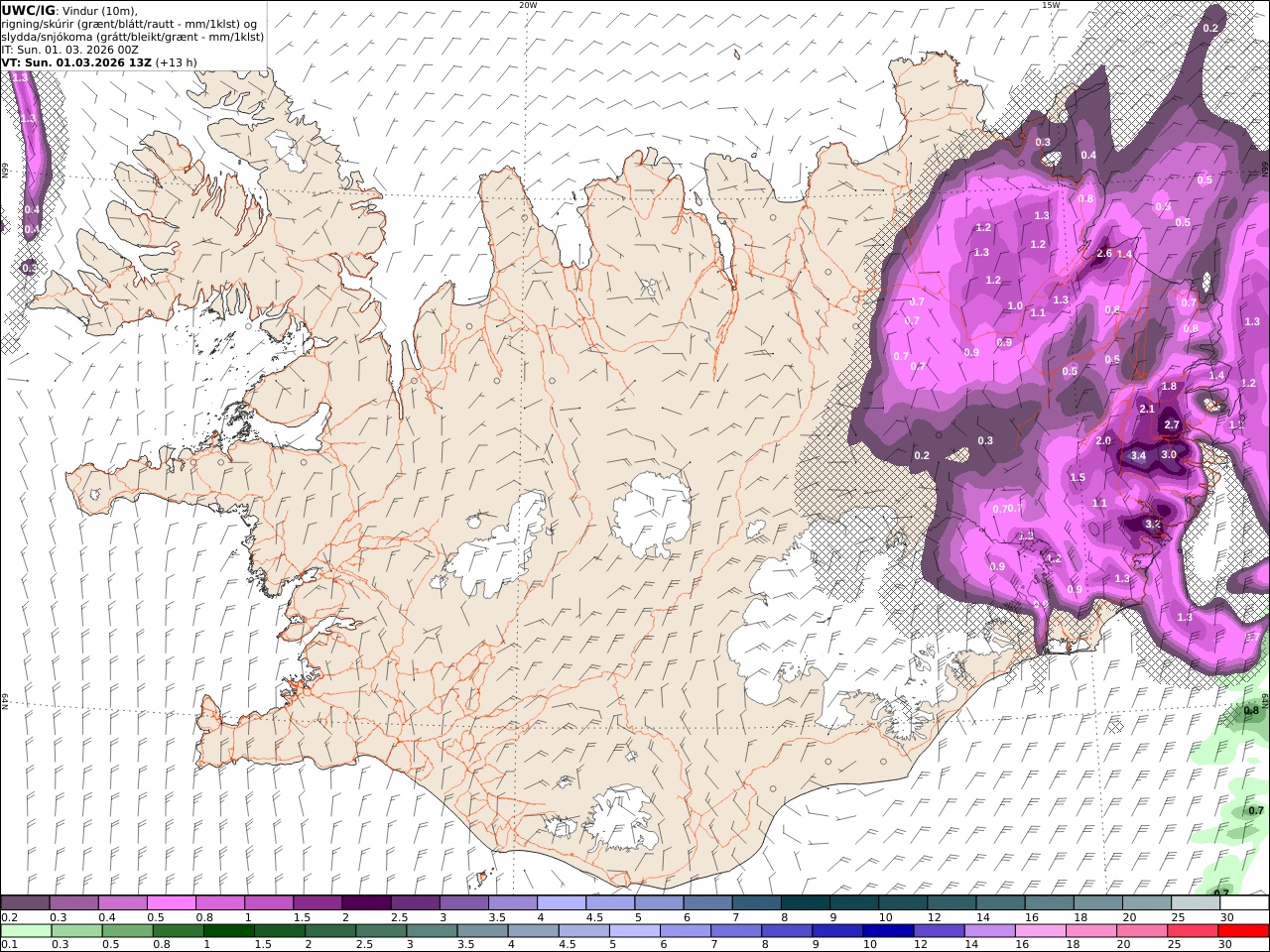Image resolution: width=1270 pixels, height=952 pixels.
Task: Click the '2.6' precipitation value on the map
Action: click(1104, 254)
